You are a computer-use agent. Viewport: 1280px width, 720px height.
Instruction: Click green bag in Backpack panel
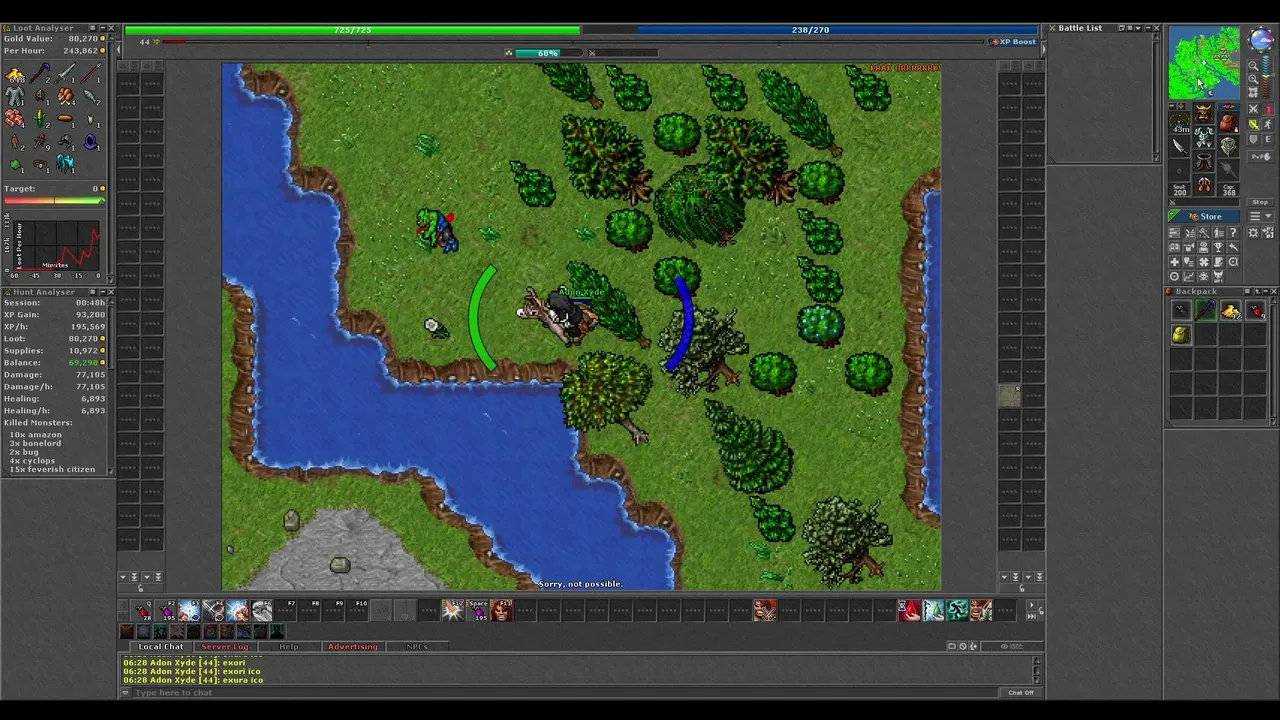click(x=1181, y=335)
